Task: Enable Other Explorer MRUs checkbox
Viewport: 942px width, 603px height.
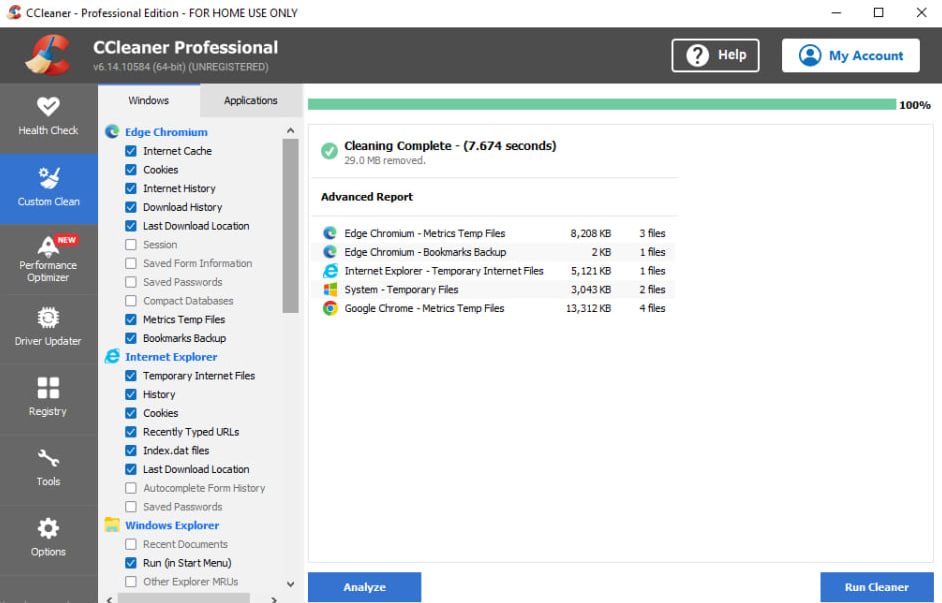Action: (130, 581)
